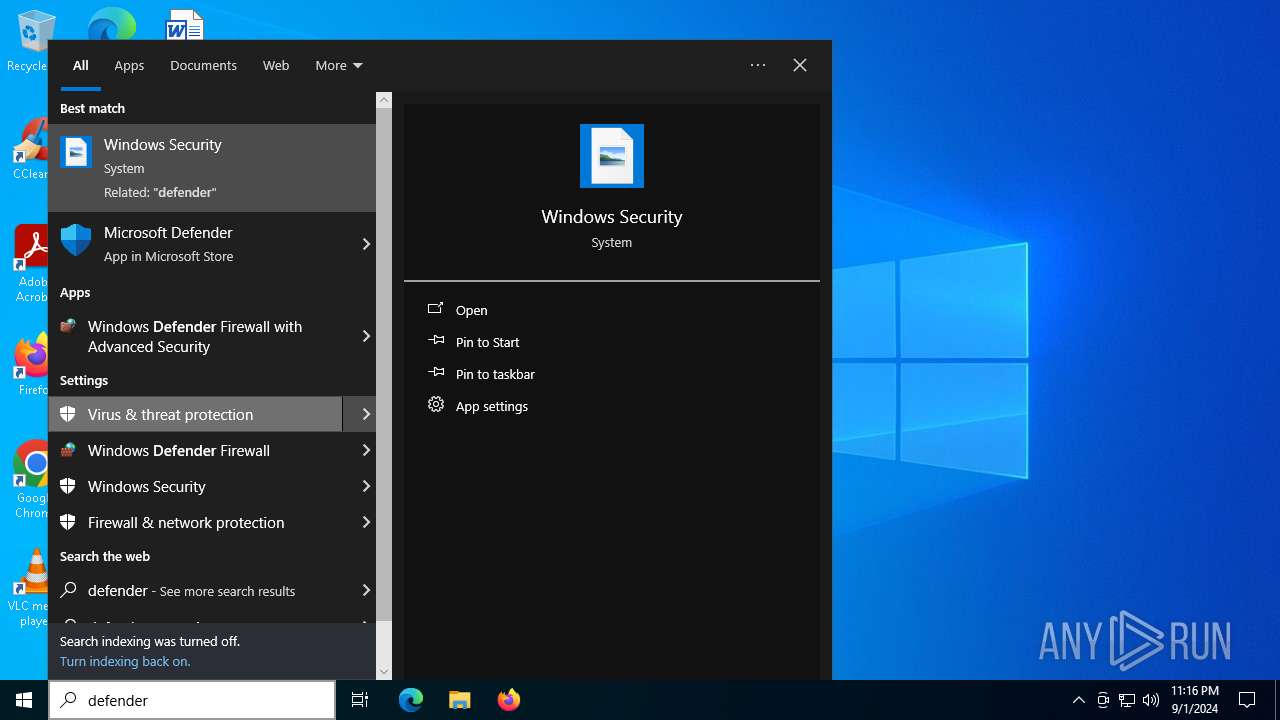Open Task View on the taskbar
This screenshot has width=1280, height=720.
tap(360, 700)
